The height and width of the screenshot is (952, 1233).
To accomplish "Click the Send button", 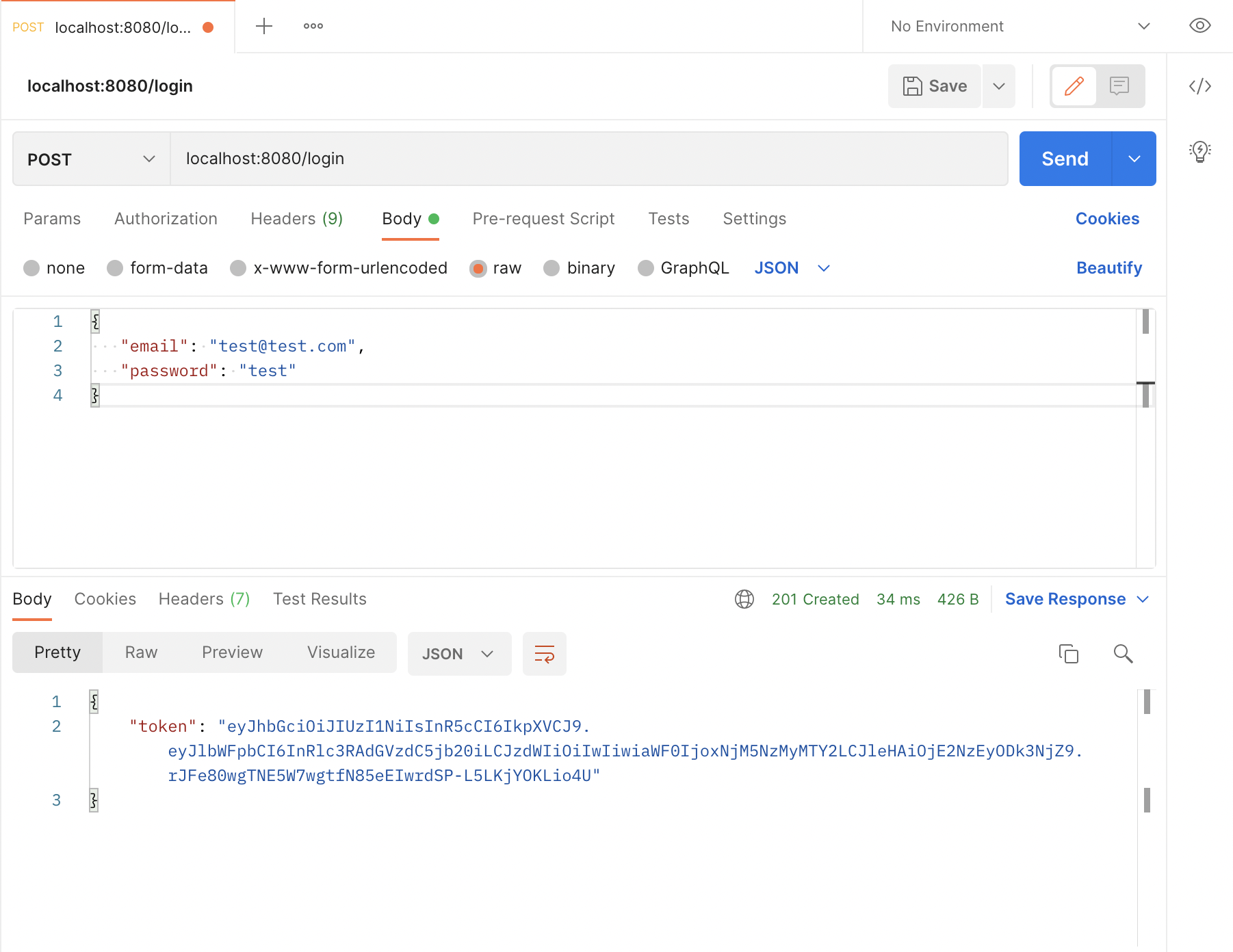I will (1065, 159).
